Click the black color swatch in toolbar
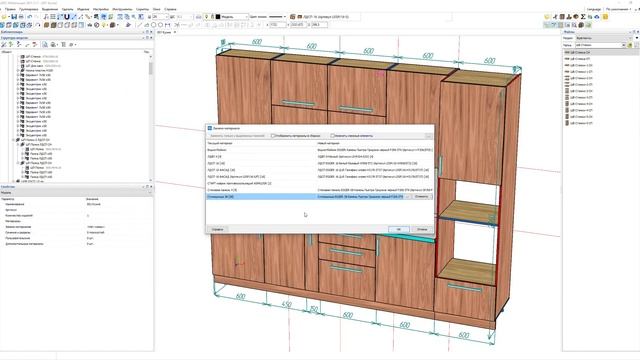 pos(218,17)
